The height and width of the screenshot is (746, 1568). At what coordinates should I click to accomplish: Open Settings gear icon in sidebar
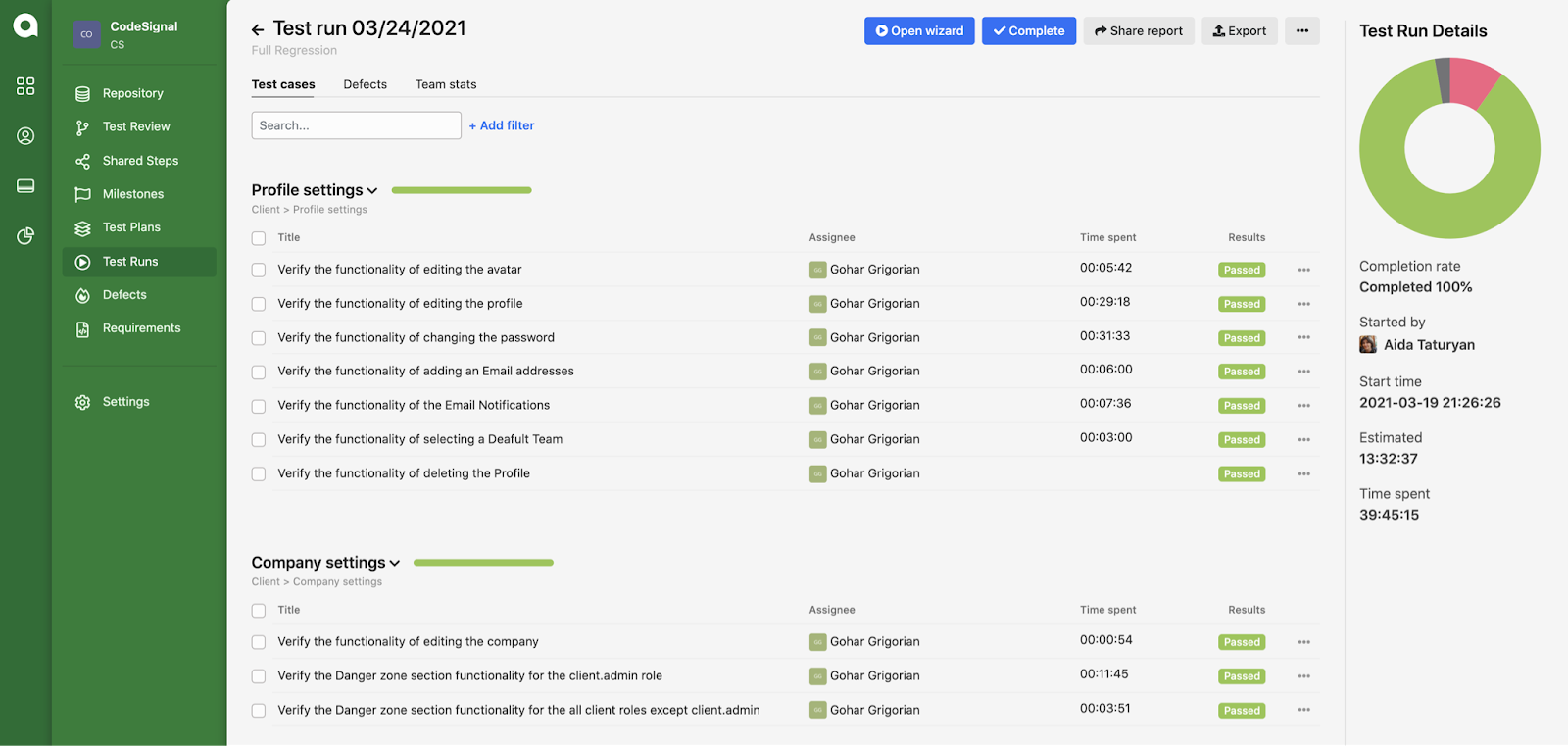tap(83, 403)
